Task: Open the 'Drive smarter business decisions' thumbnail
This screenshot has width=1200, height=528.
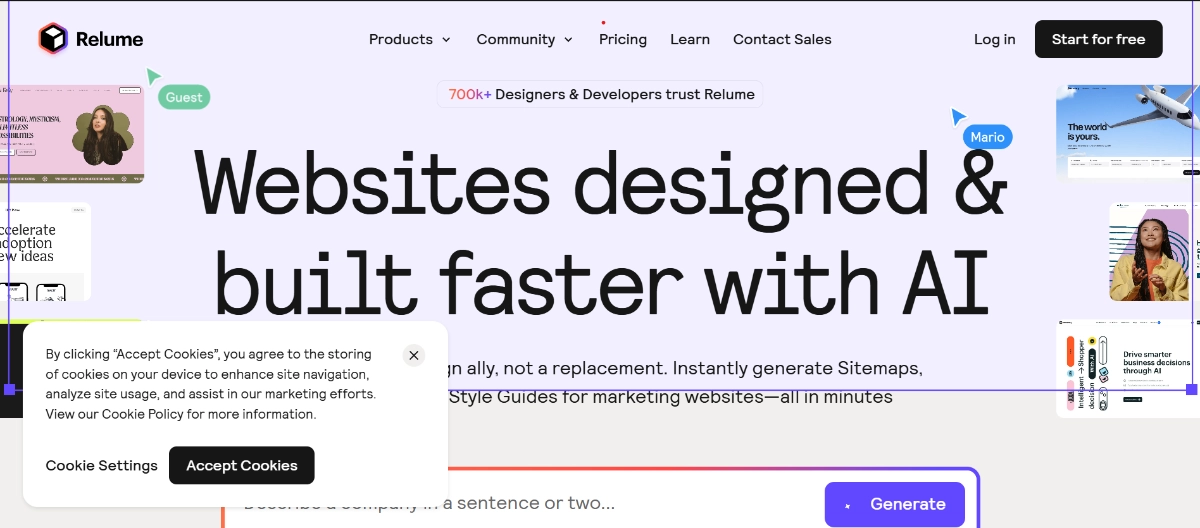Action: tap(1128, 368)
